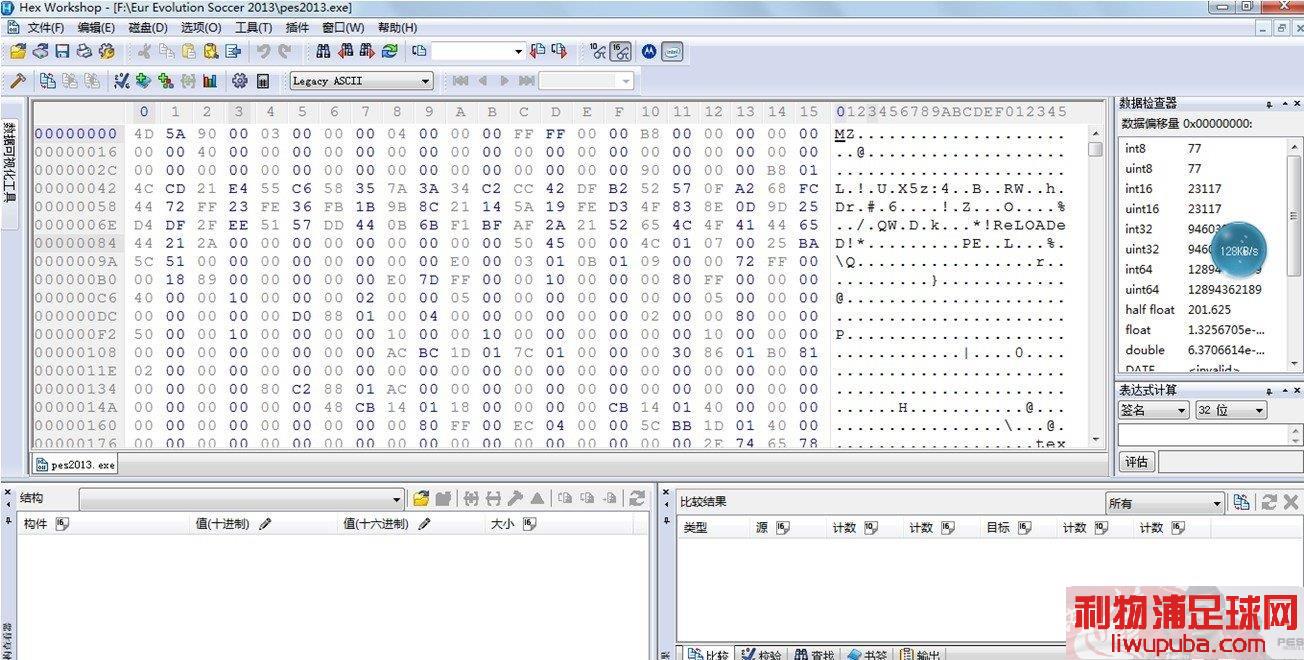
Task: Select the int16 row in data inspector
Action: coord(1203,188)
